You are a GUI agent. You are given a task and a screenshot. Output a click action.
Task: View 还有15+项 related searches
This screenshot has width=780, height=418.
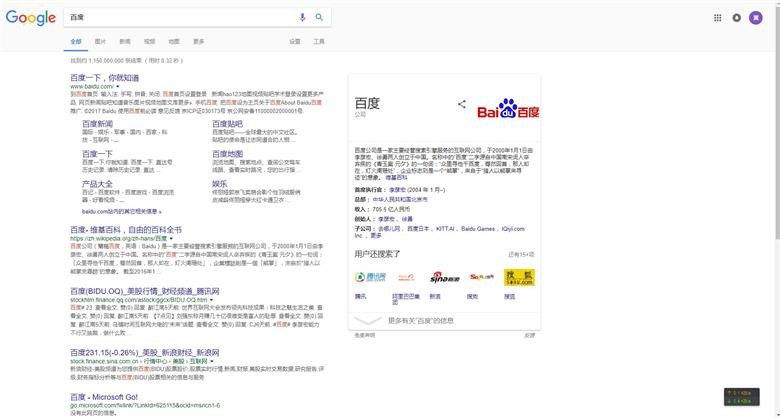pyautogui.click(x=521, y=255)
